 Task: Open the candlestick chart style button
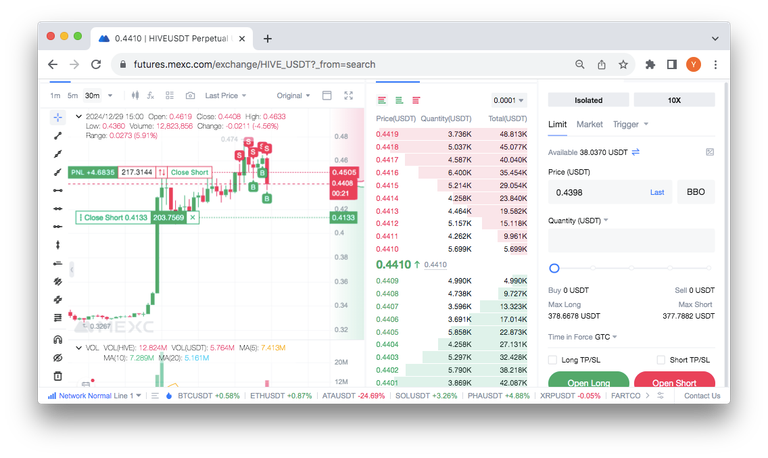pos(135,96)
